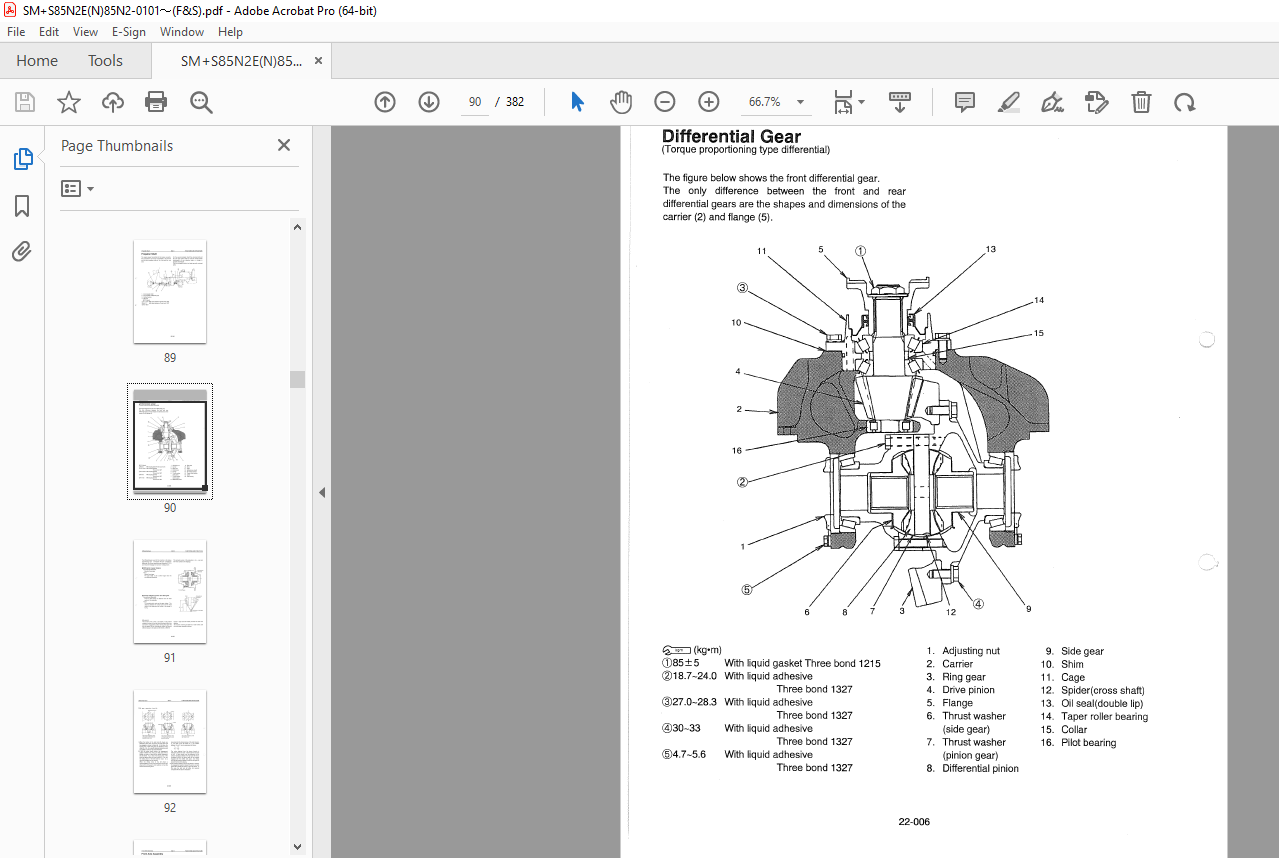Click the thumbnails scrollbar down arrow
Viewport: 1279px width, 858px height.
(298, 846)
